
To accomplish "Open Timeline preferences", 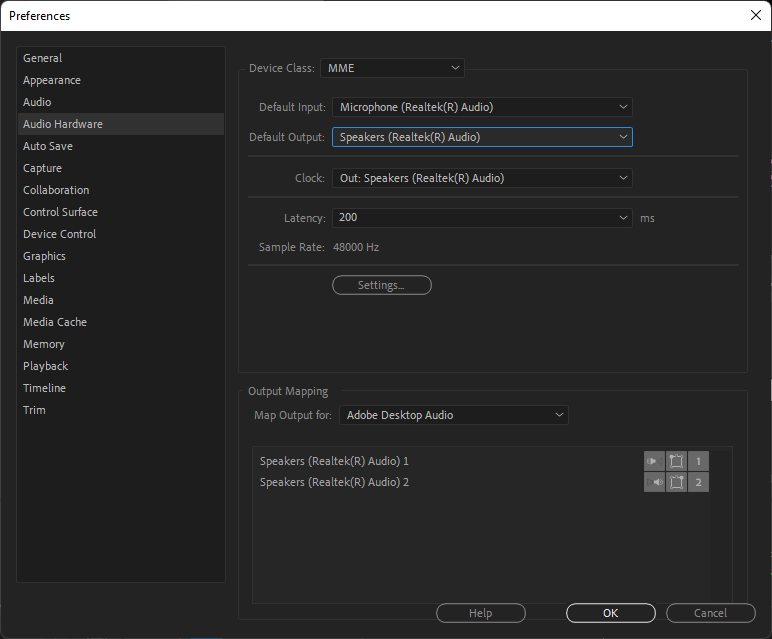I will [121, 388].
